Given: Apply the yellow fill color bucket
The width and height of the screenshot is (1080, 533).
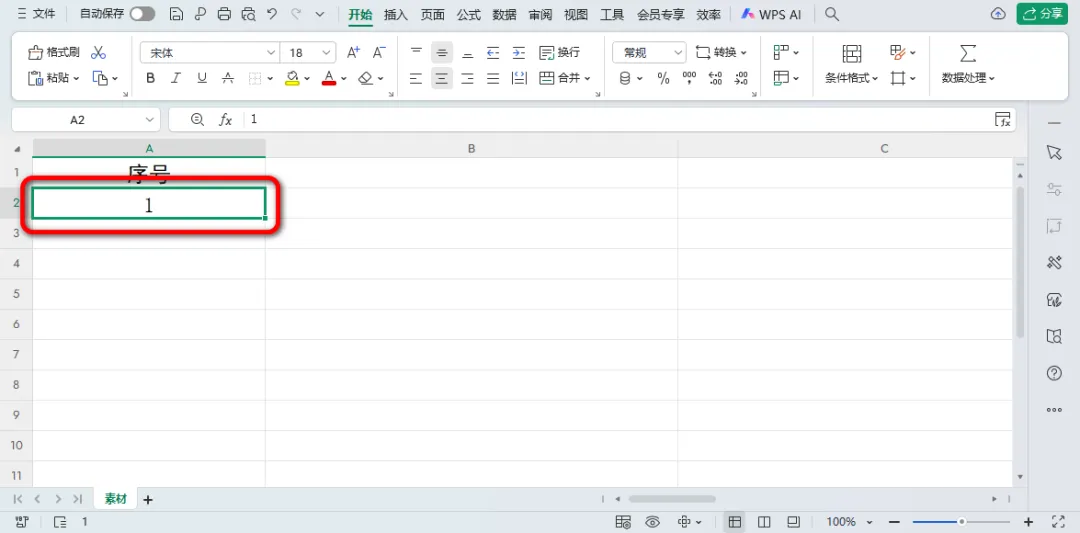Looking at the screenshot, I should click(293, 79).
